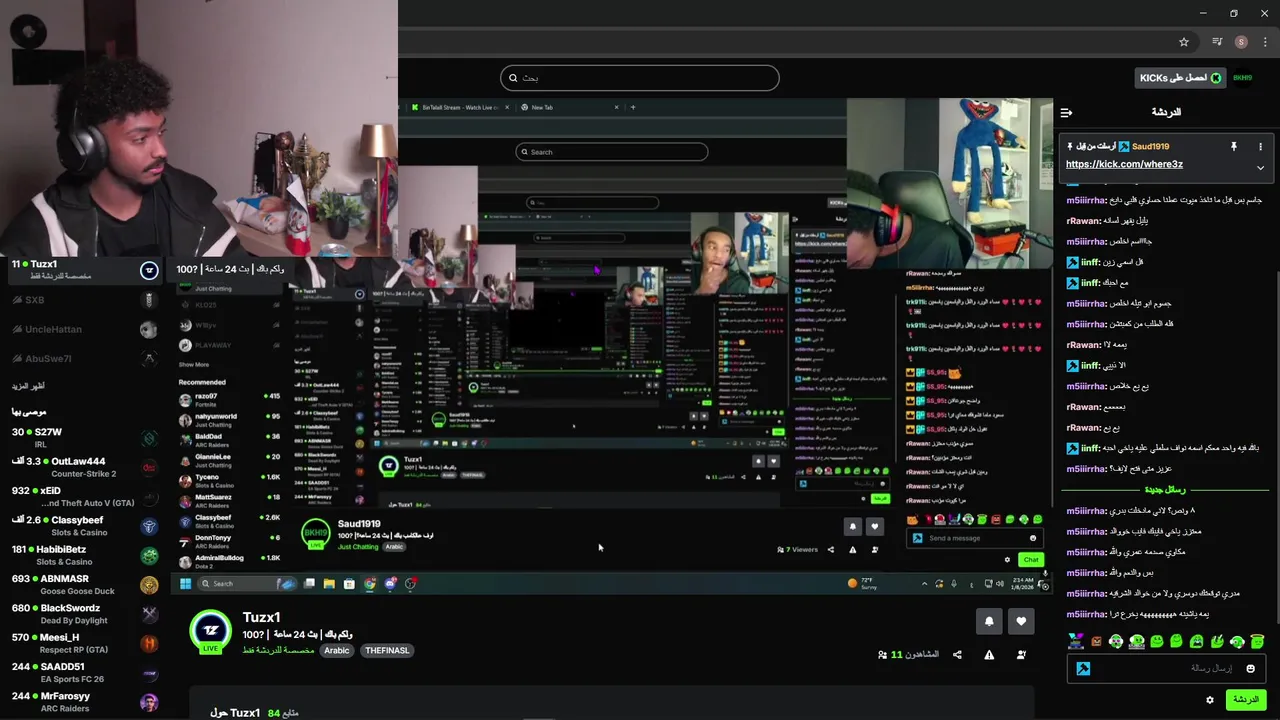Open the حول Tuzx1 about section
Screen dimensions: 1280x720
pyautogui.click(x=235, y=713)
